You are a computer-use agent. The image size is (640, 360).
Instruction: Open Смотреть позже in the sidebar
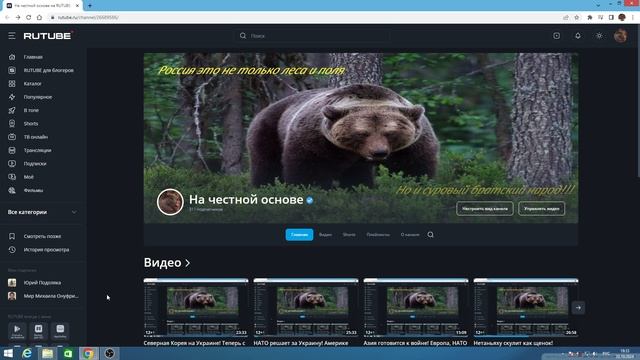tap(43, 236)
